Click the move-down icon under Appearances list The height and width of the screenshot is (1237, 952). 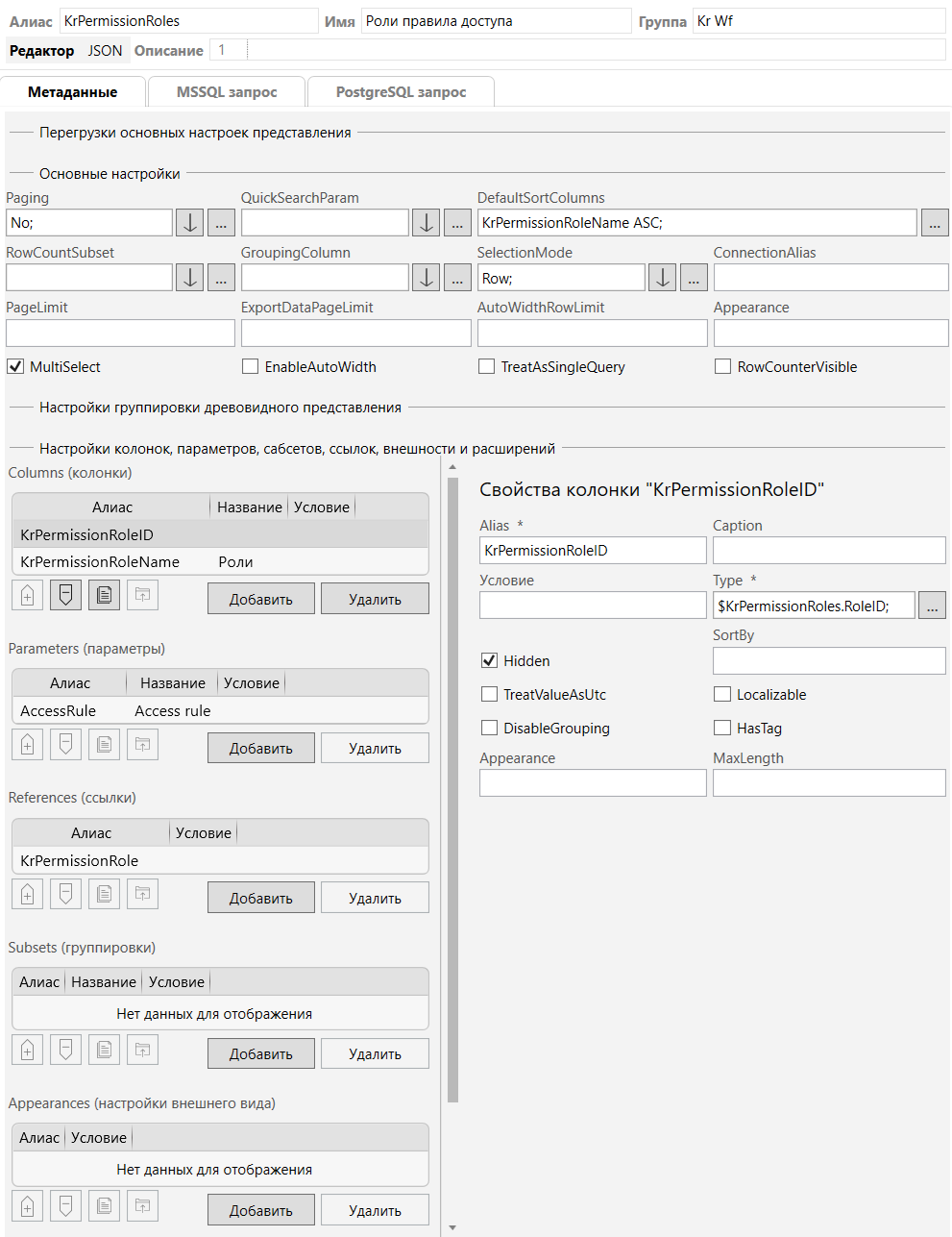65,1206
